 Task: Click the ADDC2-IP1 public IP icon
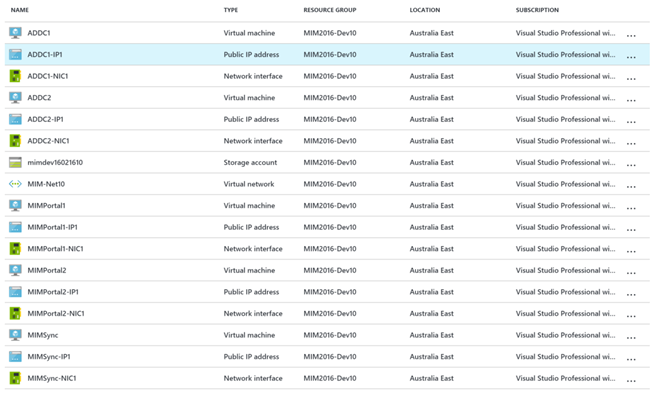tap(16, 119)
